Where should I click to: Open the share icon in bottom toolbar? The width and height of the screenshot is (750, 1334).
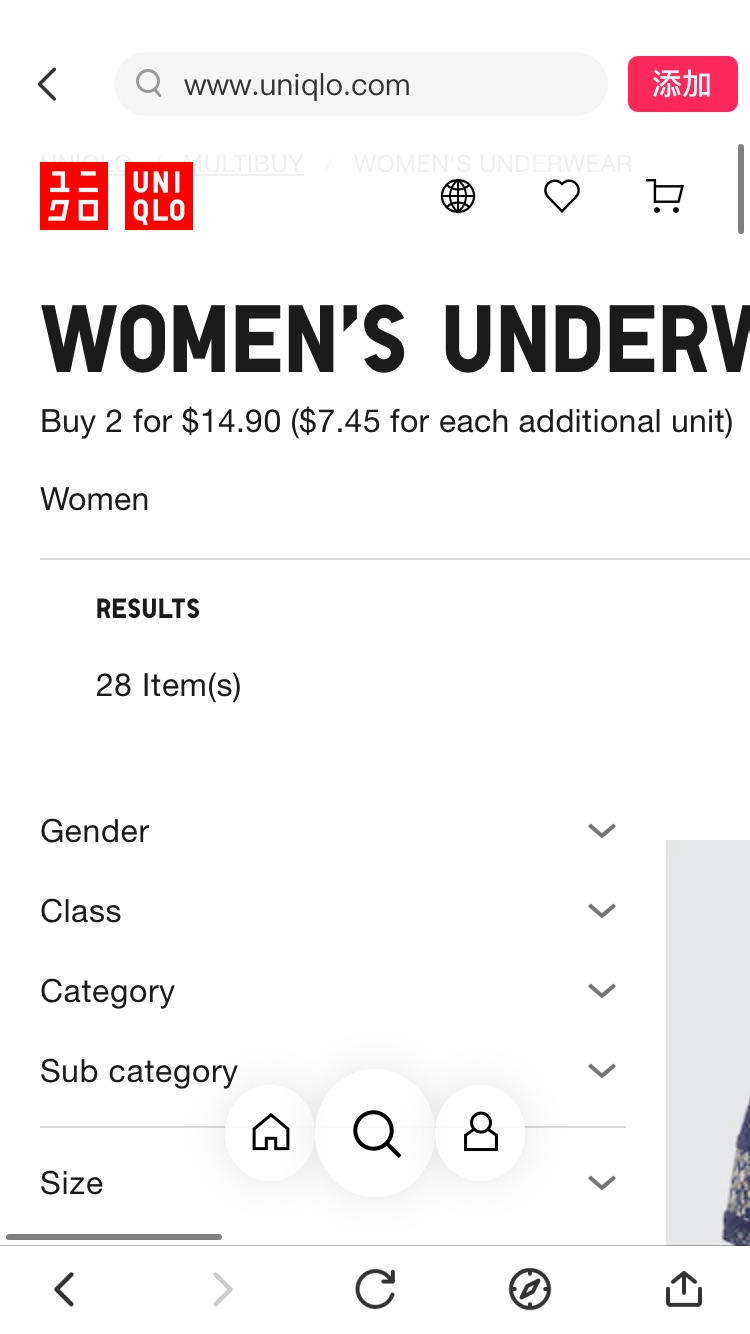coord(683,1289)
